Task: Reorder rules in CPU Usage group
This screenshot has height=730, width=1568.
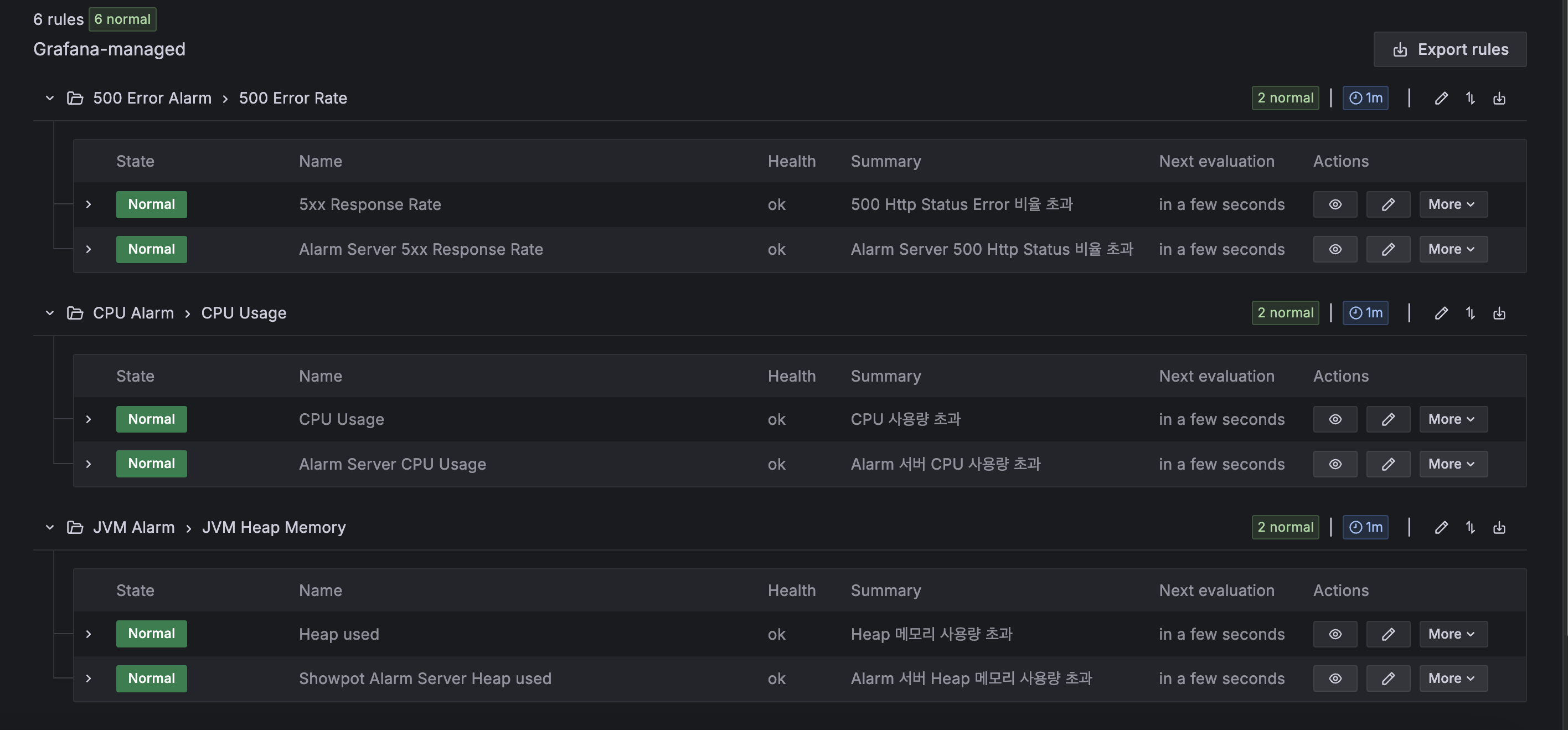Action: tap(1470, 313)
